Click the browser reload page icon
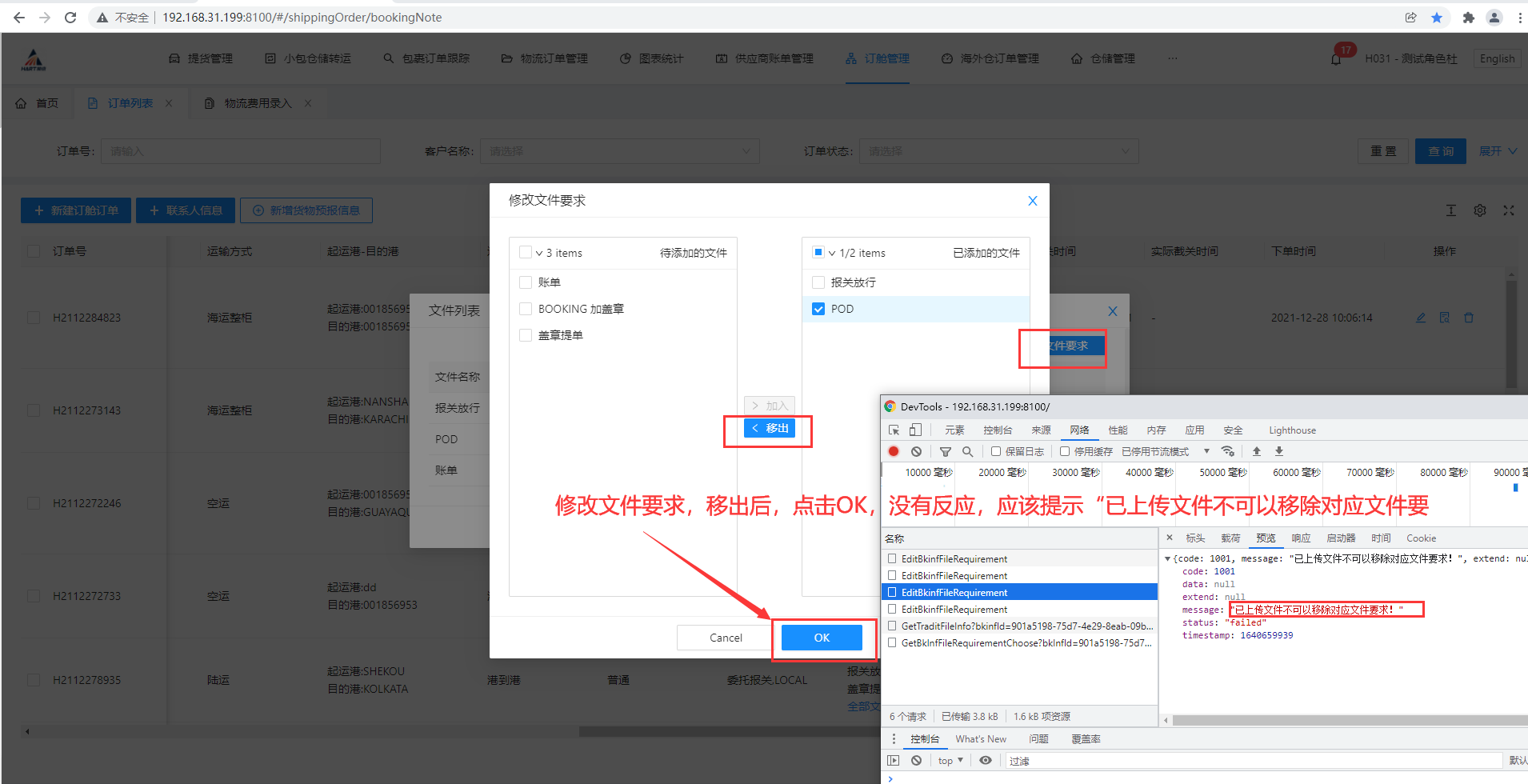 [70, 18]
